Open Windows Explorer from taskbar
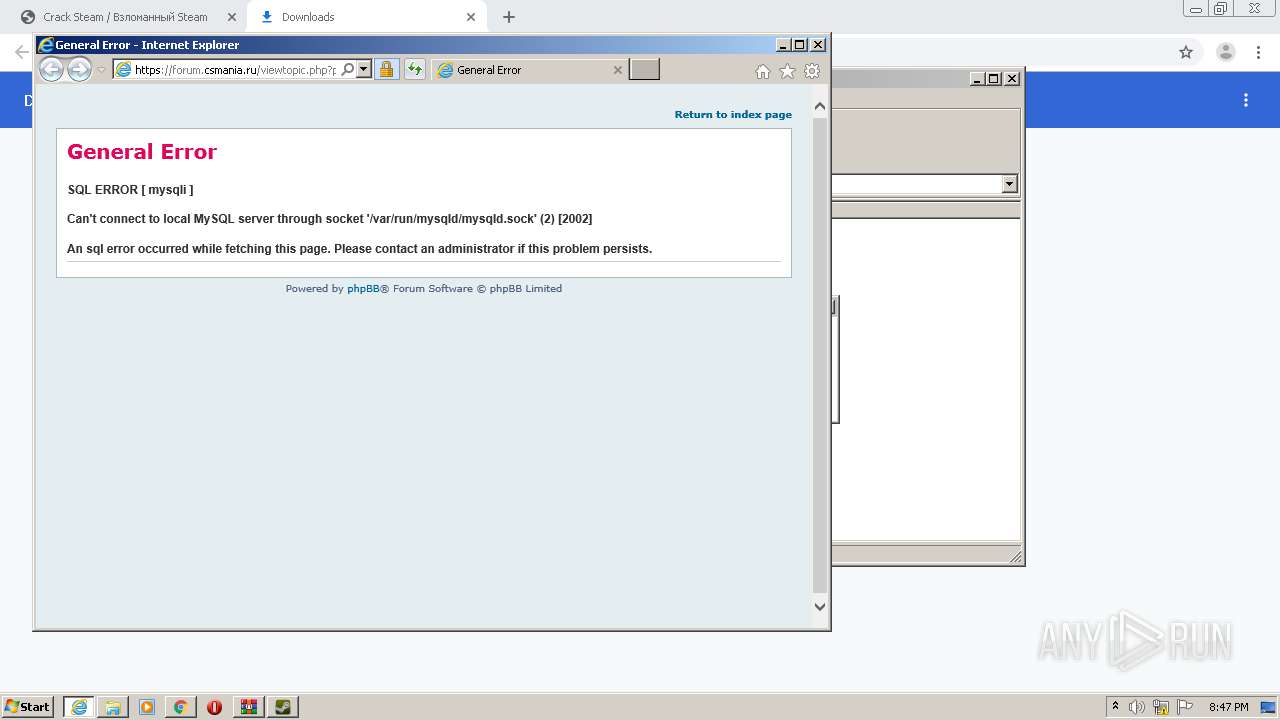1280x720 pixels. (113, 707)
